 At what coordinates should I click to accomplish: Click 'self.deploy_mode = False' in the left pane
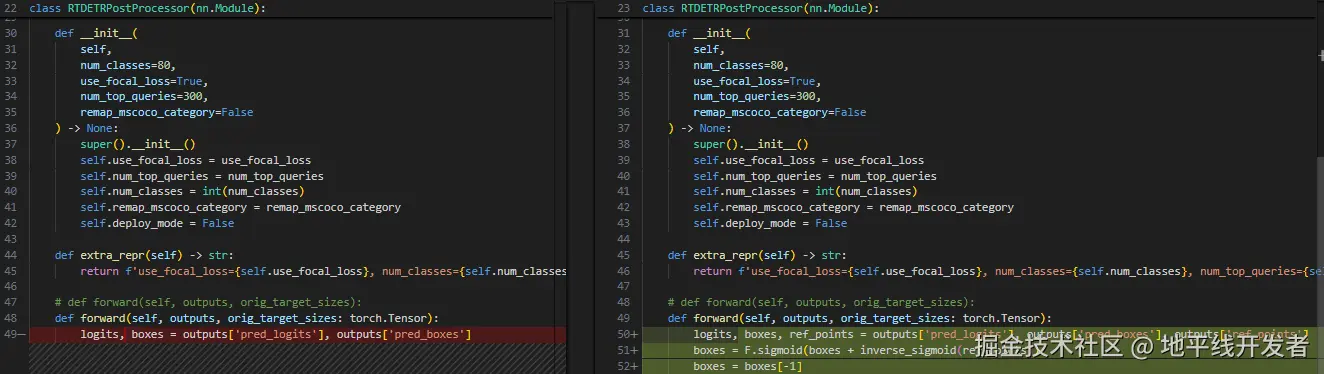157,224
